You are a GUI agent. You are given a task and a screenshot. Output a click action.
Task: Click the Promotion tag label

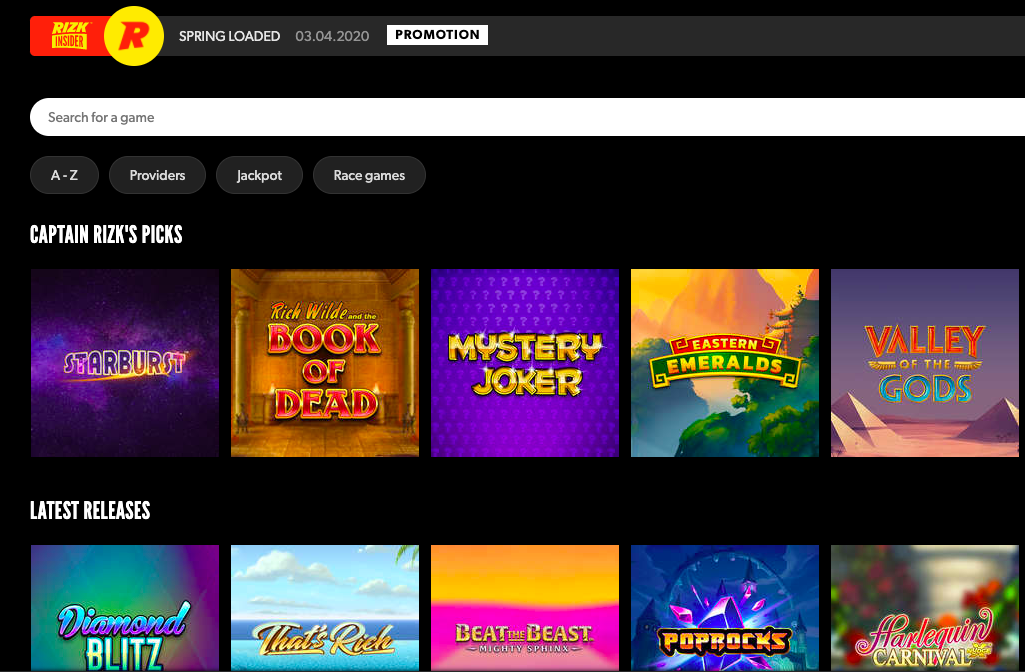[437, 35]
